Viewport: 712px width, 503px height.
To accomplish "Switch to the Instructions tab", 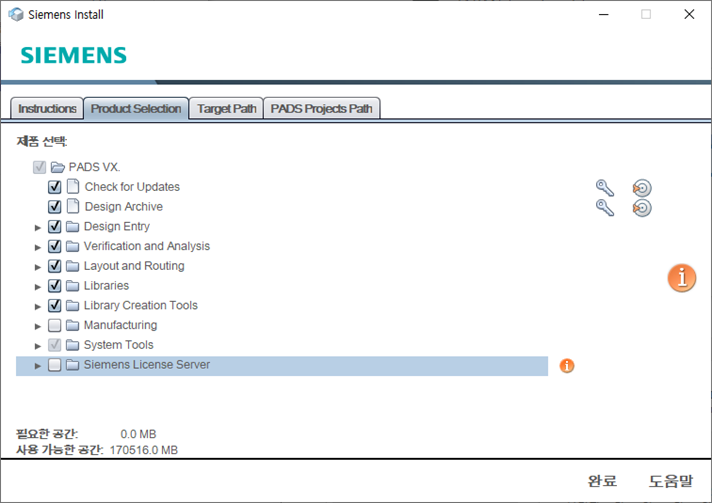I will (x=47, y=108).
